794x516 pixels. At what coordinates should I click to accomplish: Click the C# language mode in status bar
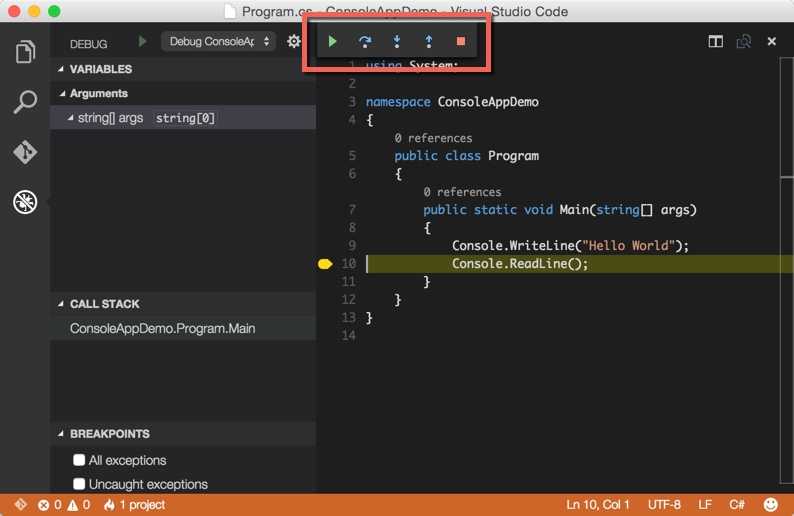(737, 505)
